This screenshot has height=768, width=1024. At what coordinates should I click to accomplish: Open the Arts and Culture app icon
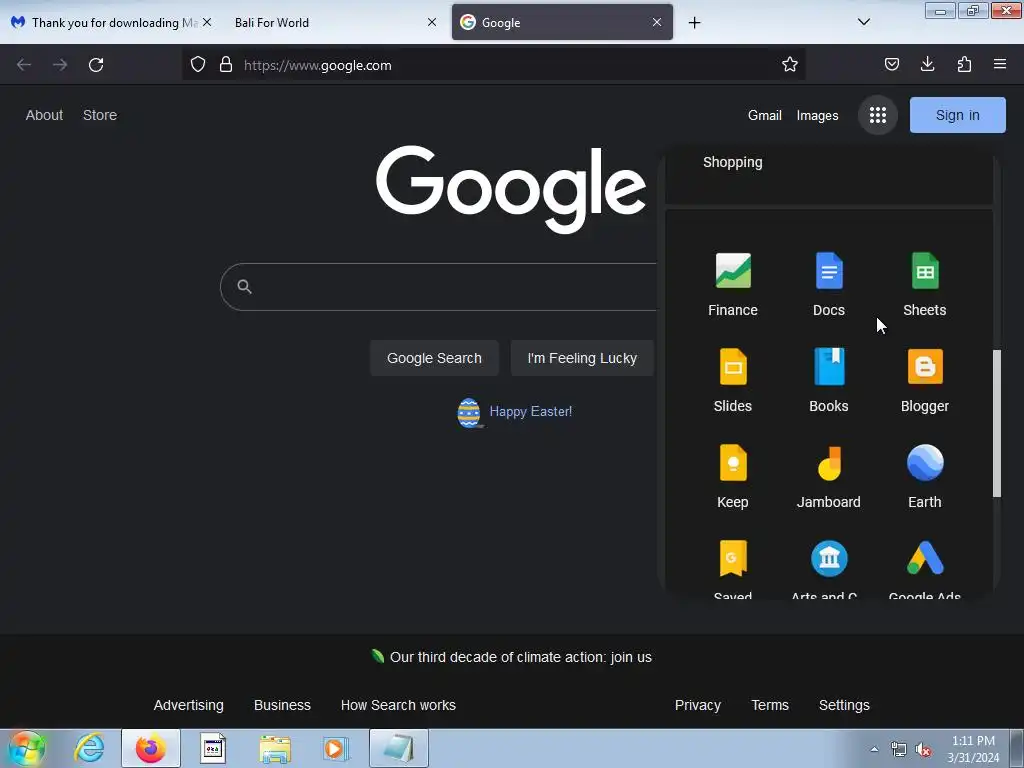[829, 558]
